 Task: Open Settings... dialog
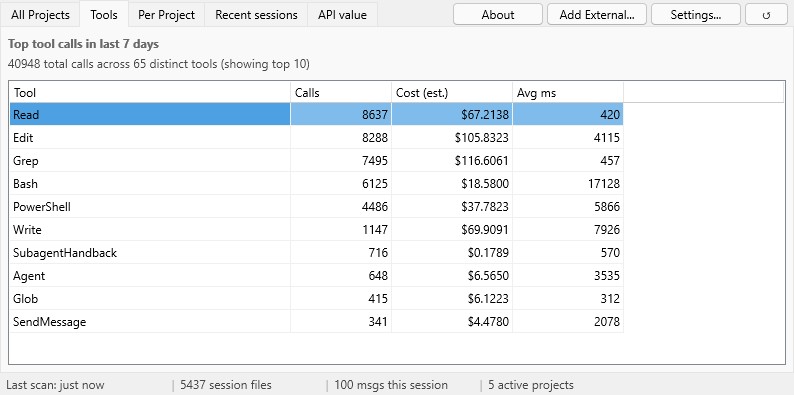(x=696, y=14)
